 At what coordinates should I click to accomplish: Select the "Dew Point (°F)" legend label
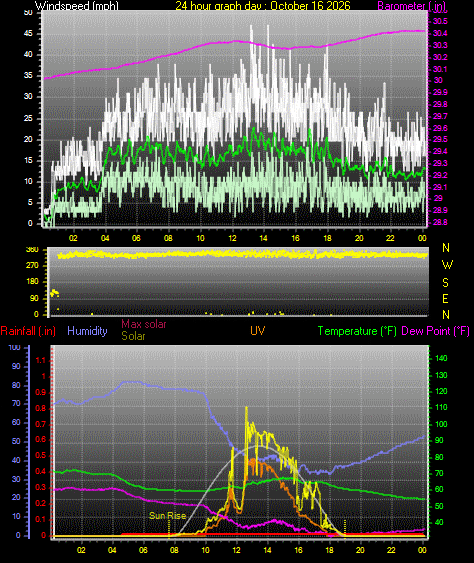[x=436, y=331]
